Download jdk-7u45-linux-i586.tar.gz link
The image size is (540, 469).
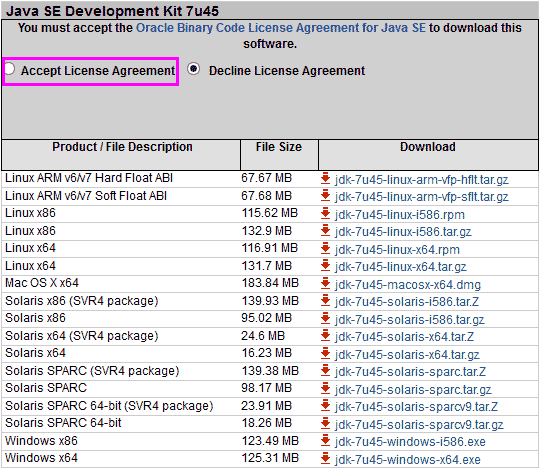coord(403,232)
